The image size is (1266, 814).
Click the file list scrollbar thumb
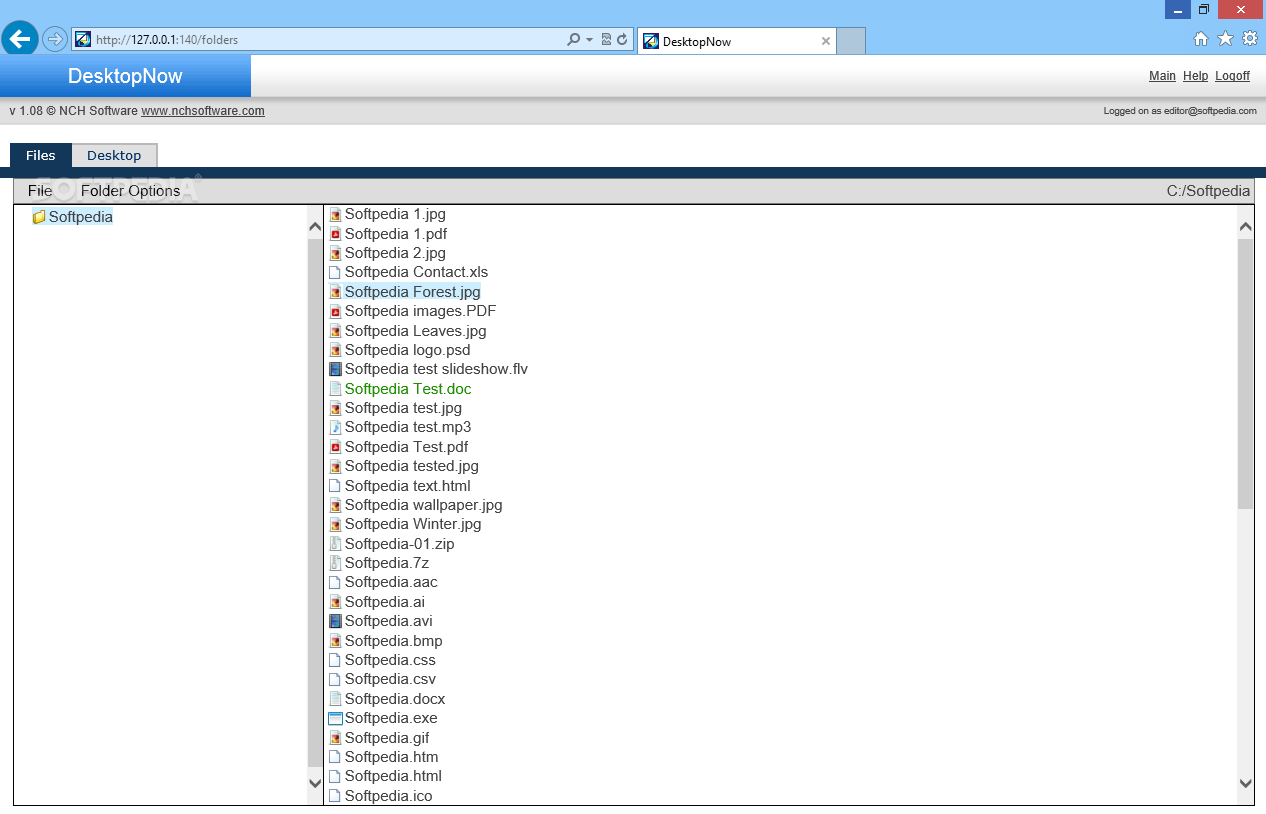[1245, 374]
